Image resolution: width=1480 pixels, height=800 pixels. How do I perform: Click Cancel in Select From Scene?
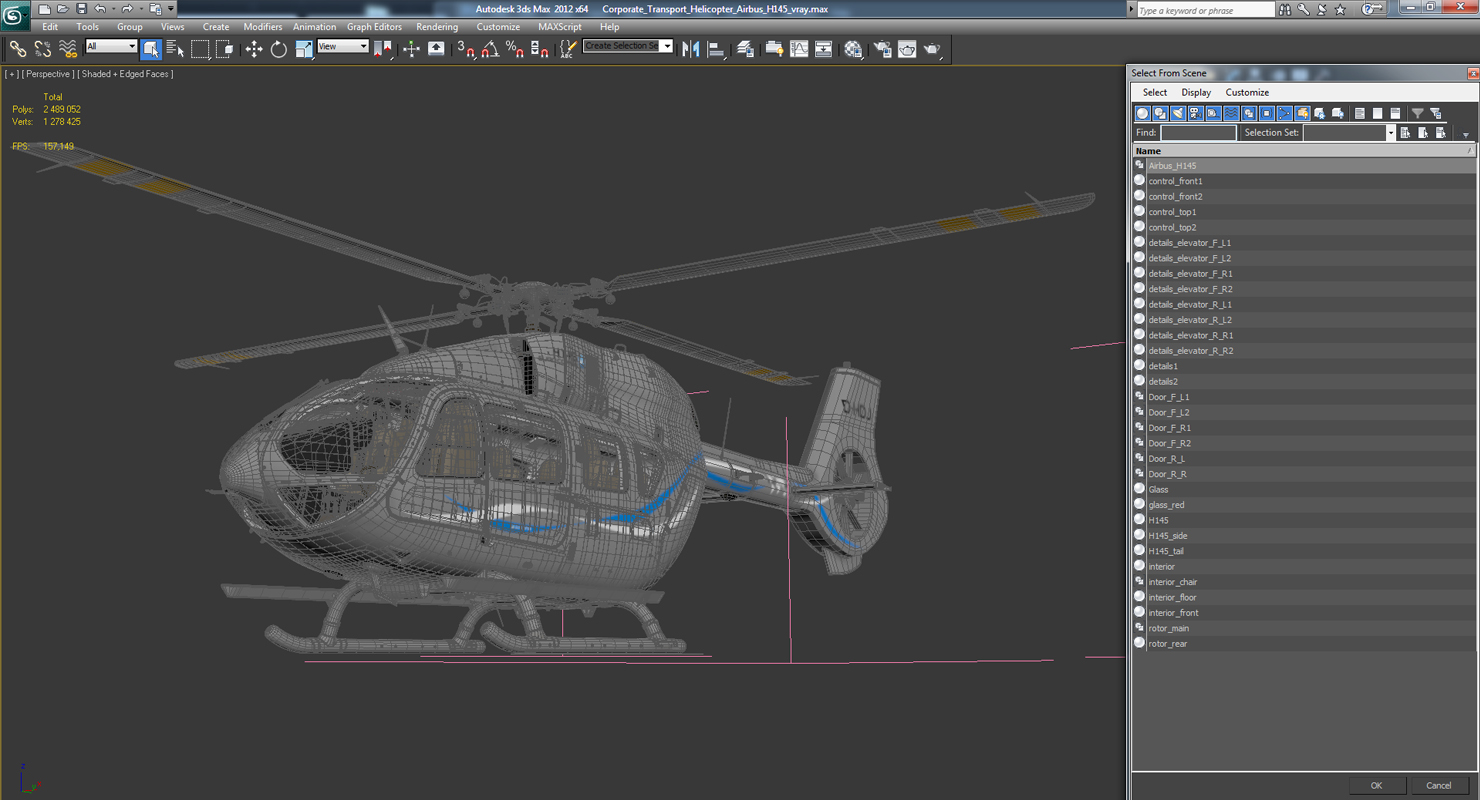coord(1438,785)
